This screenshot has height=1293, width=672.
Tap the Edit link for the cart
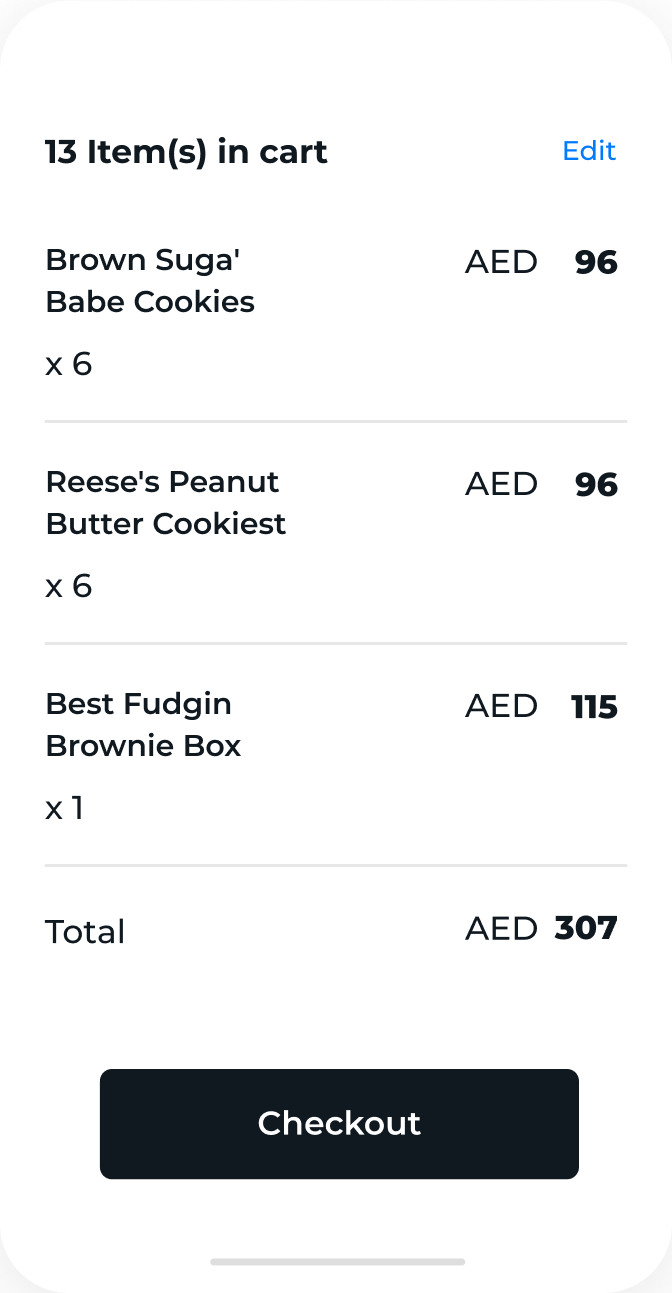tap(589, 151)
